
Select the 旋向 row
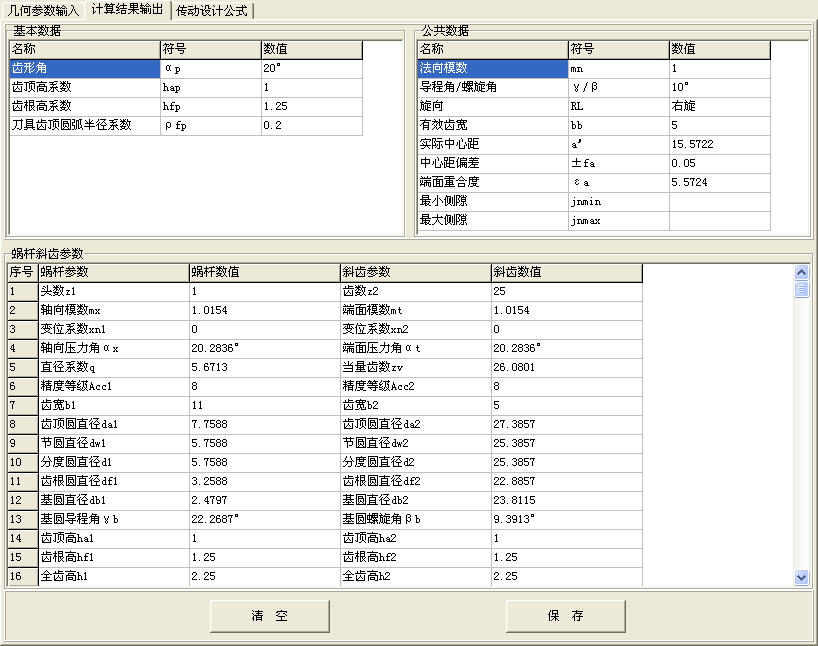(594, 106)
